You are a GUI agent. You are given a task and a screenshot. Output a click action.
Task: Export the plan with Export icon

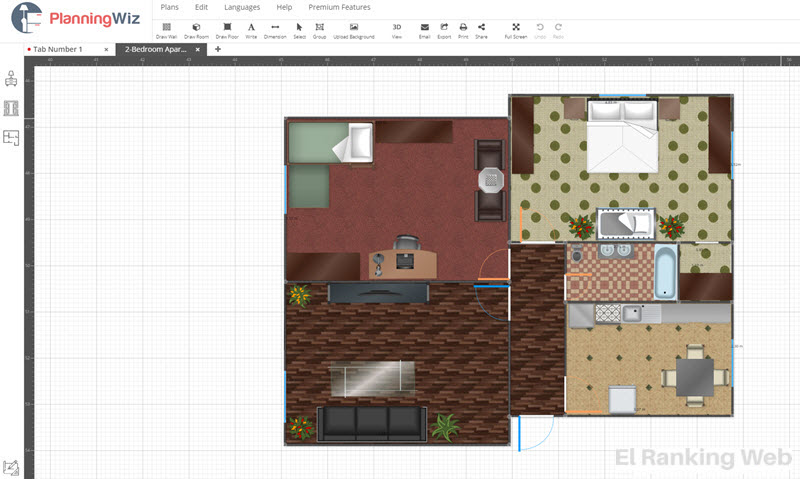click(x=444, y=29)
